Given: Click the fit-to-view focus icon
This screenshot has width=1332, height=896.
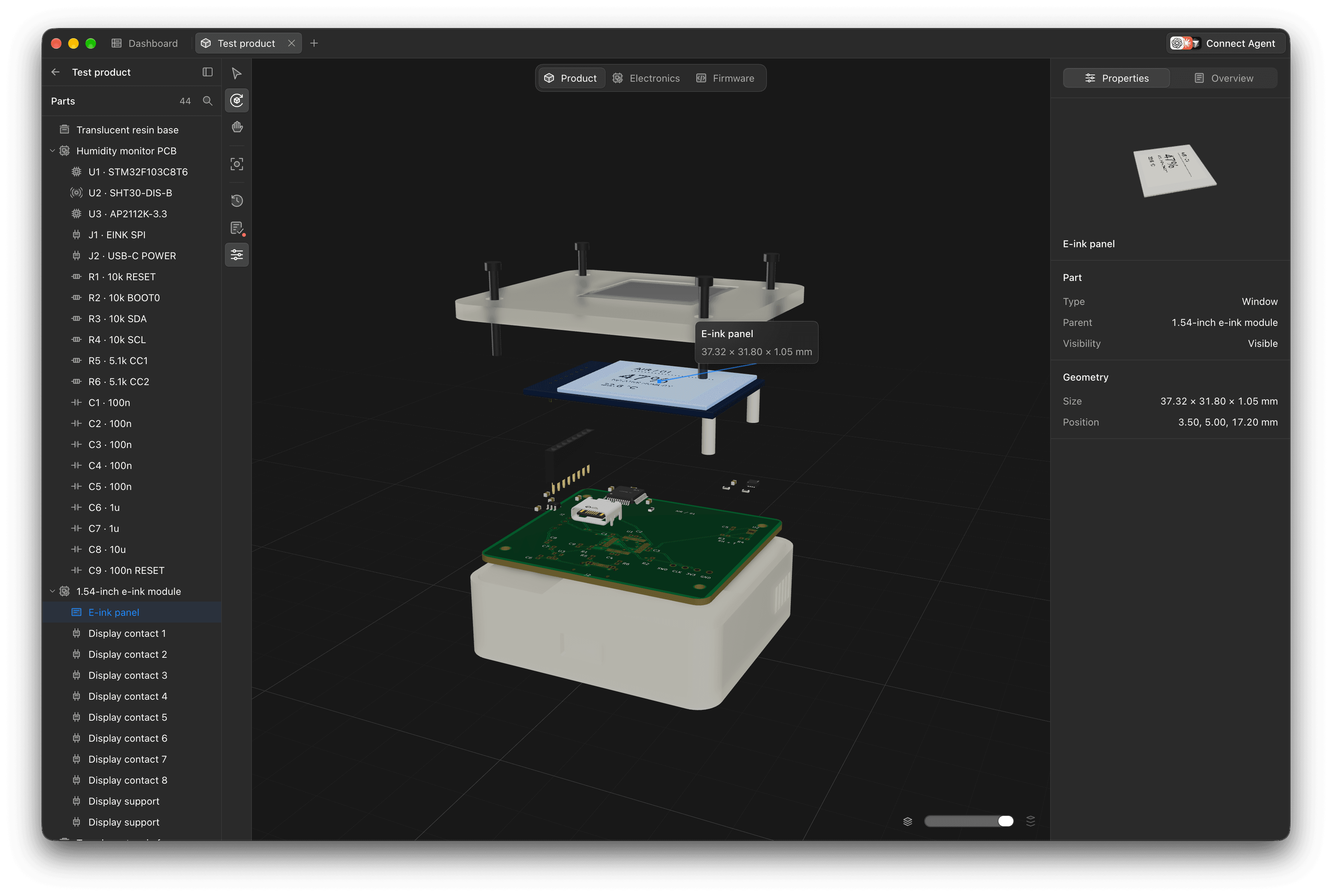Looking at the screenshot, I should click(236, 164).
